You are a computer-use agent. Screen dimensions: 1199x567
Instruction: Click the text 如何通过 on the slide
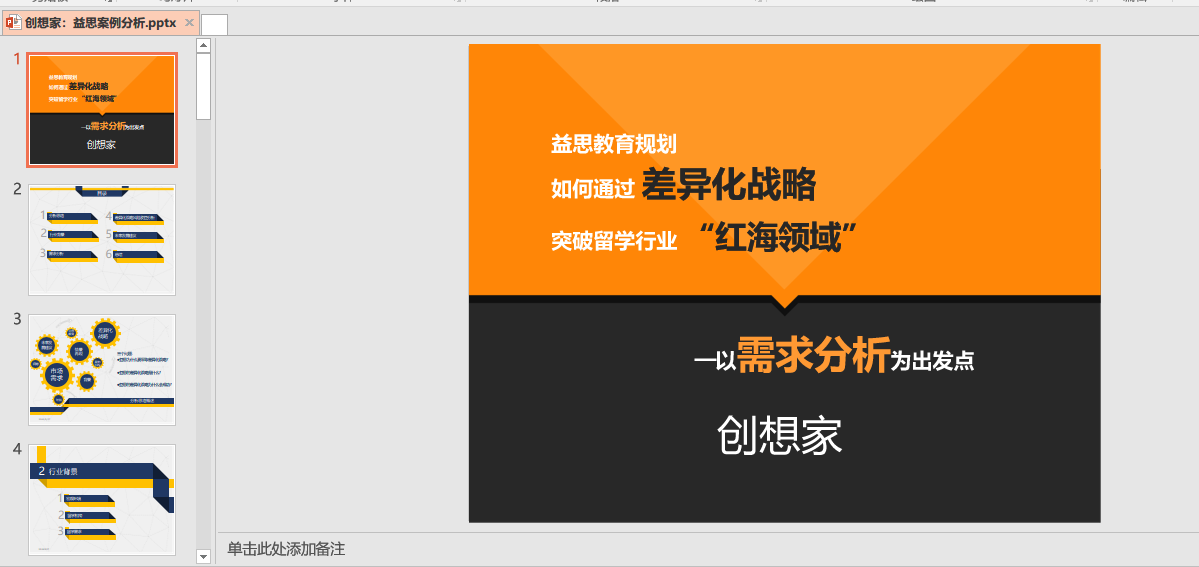point(593,188)
